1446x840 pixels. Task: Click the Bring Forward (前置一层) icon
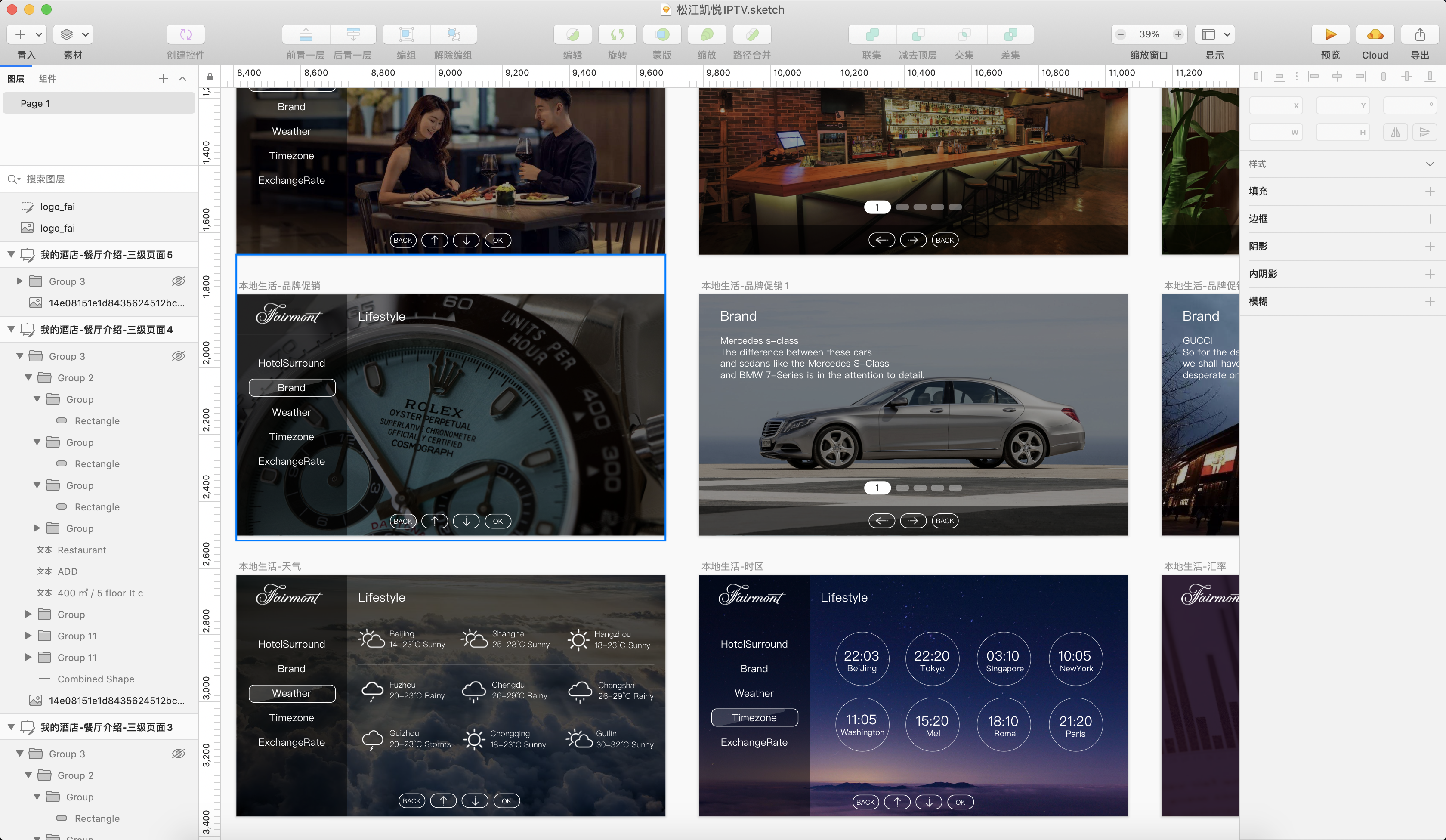click(306, 34)
